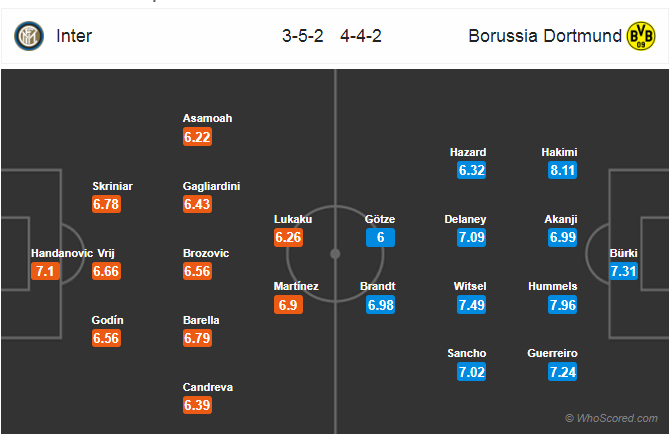Click Götze's rating badge showing 6
Viewport: 670px width, 434px height.
coord(380,237)
